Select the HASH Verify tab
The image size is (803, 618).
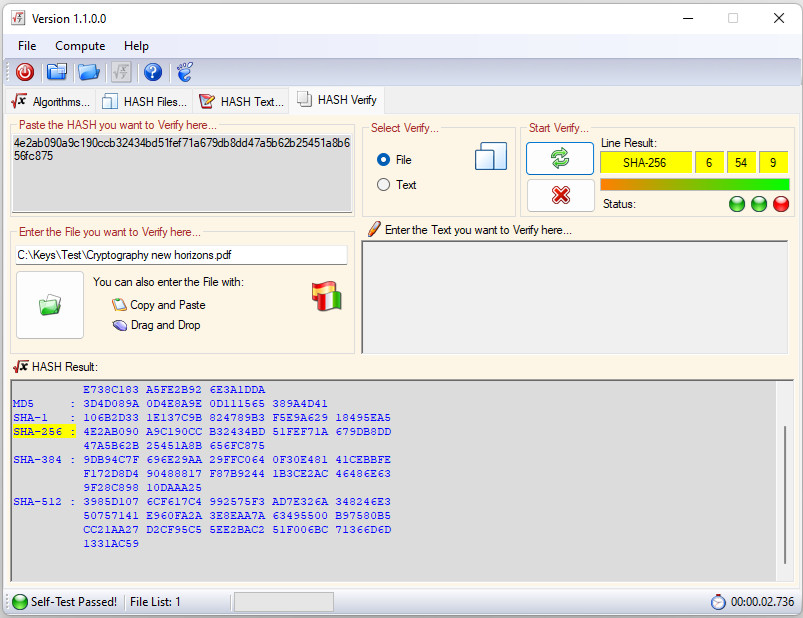337,100
